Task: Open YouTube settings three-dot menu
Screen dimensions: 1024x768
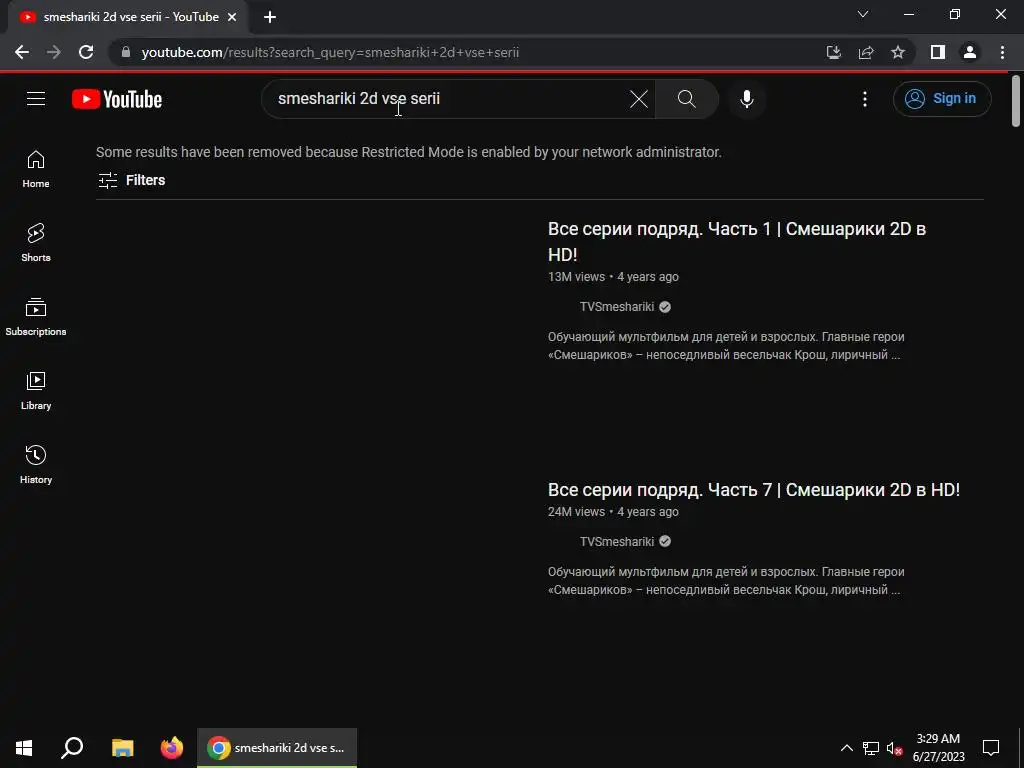Action: [x=865, y=99]
